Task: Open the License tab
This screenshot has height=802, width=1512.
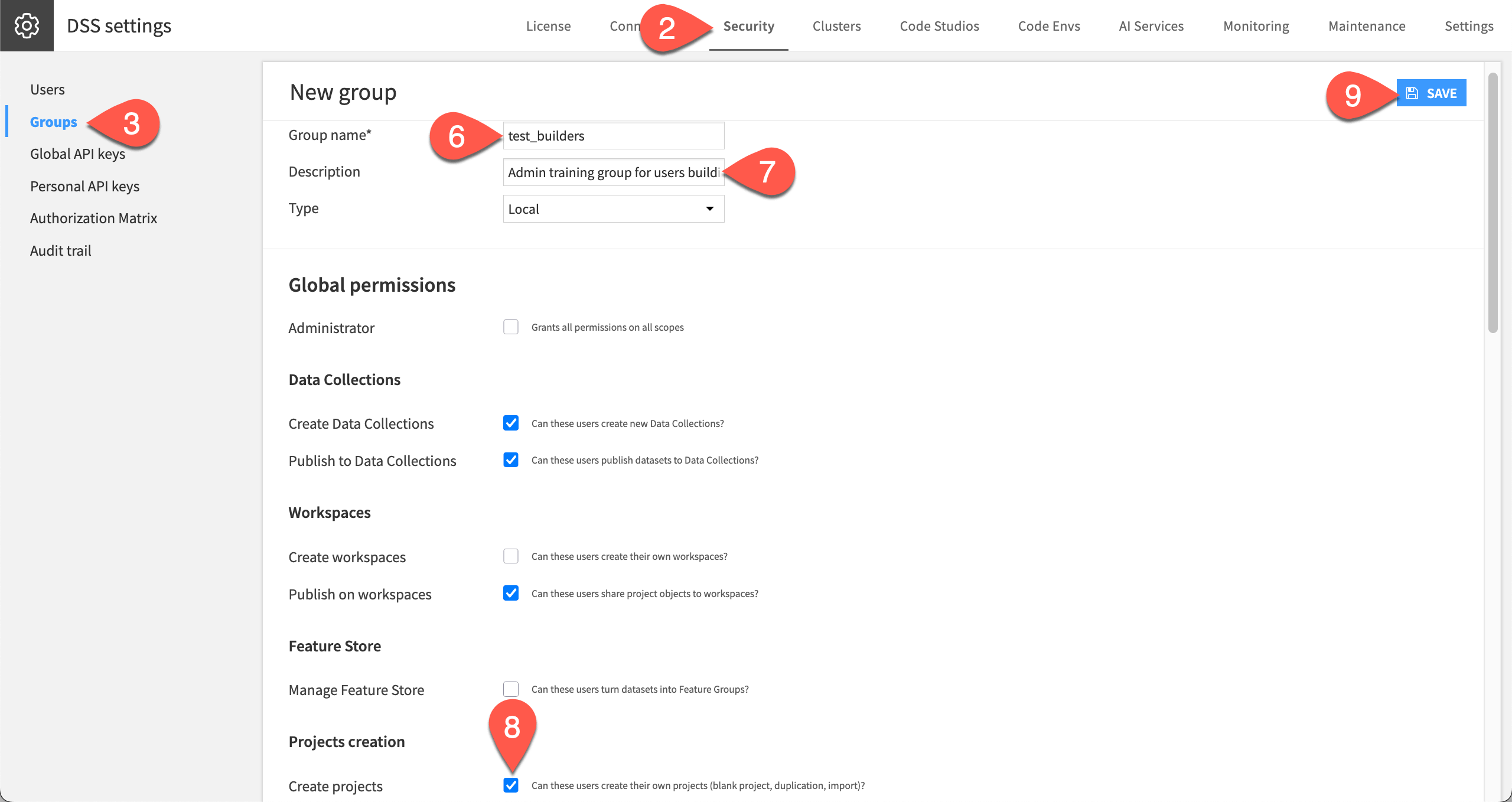Action: click(x=548, y=26)
